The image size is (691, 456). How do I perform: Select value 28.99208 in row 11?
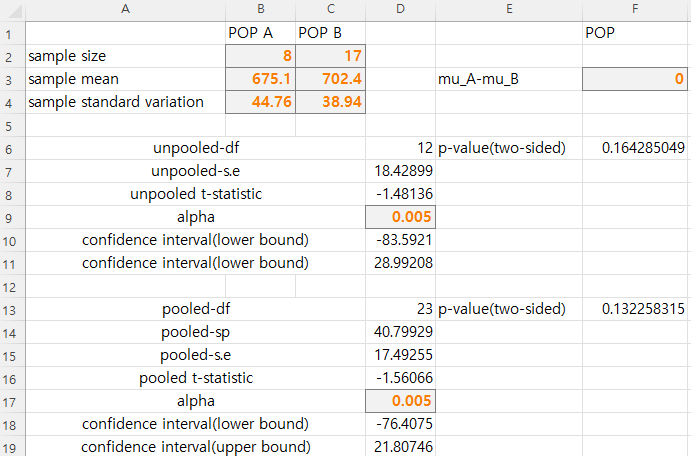(x=401, y=263)
